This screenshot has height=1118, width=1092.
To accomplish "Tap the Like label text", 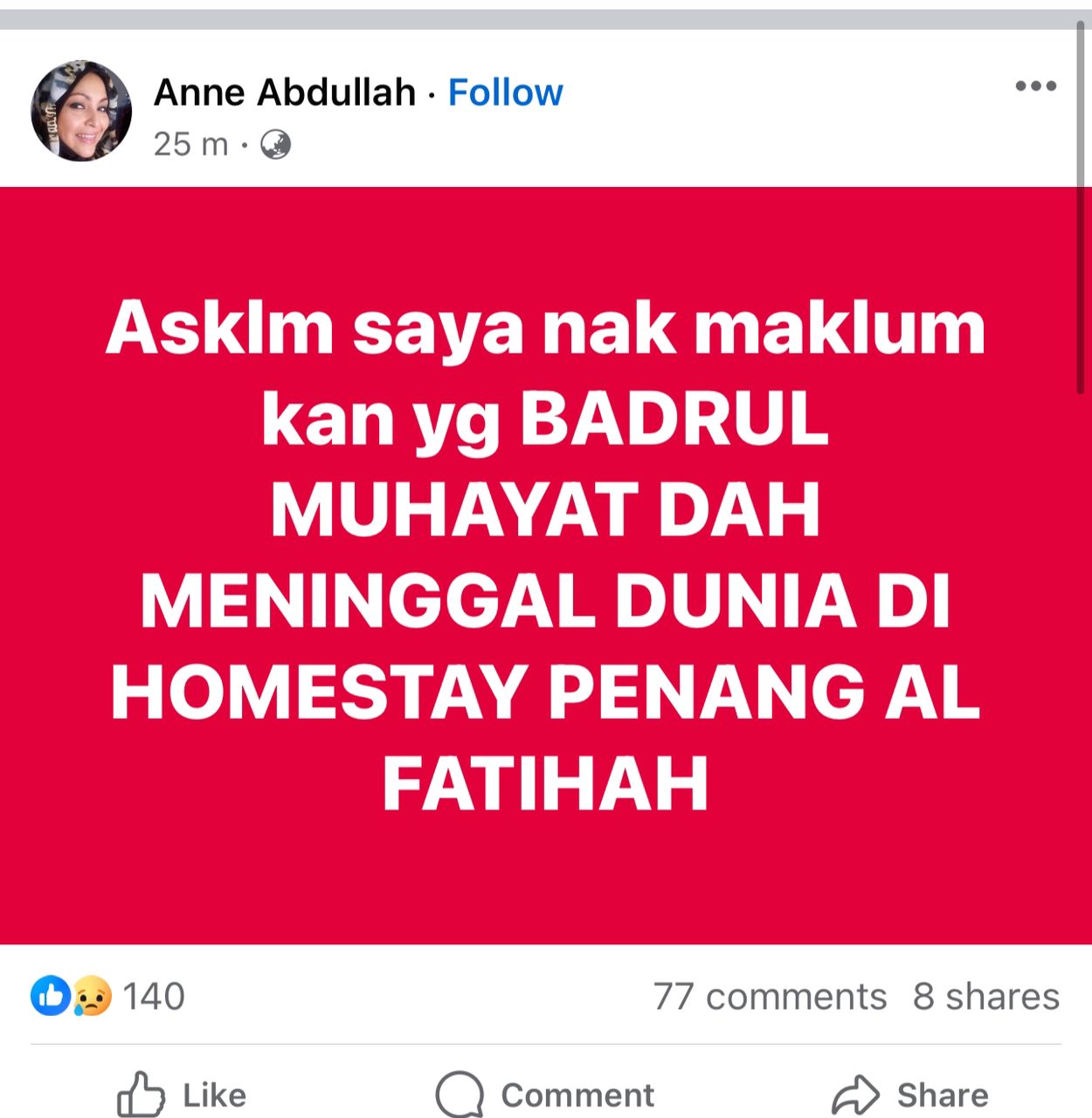I will click(x=215, y=1095).
